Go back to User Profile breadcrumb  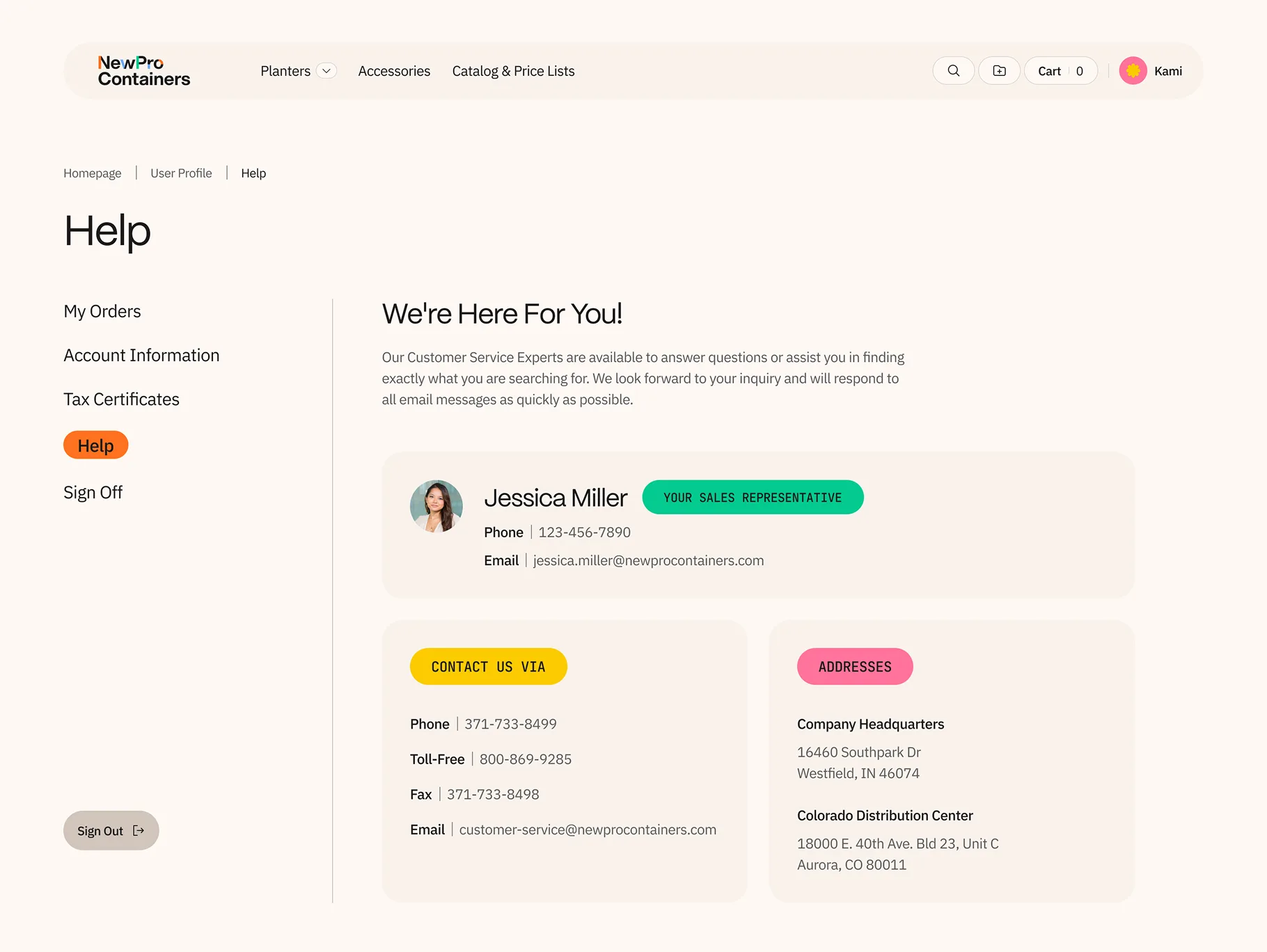[181, 173]
